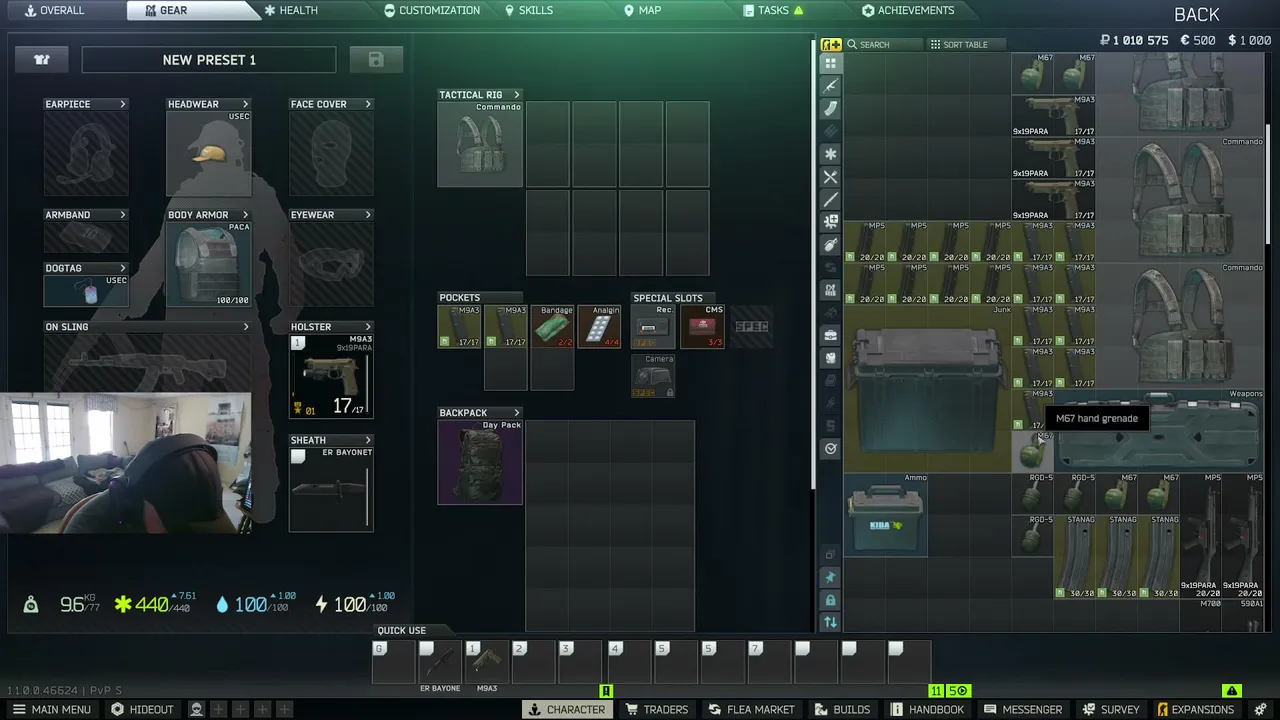The height and width of the screenshot is (720, 1280).
Task: Click the dollar balance 1 000
Action: (x=1249, y=41)
